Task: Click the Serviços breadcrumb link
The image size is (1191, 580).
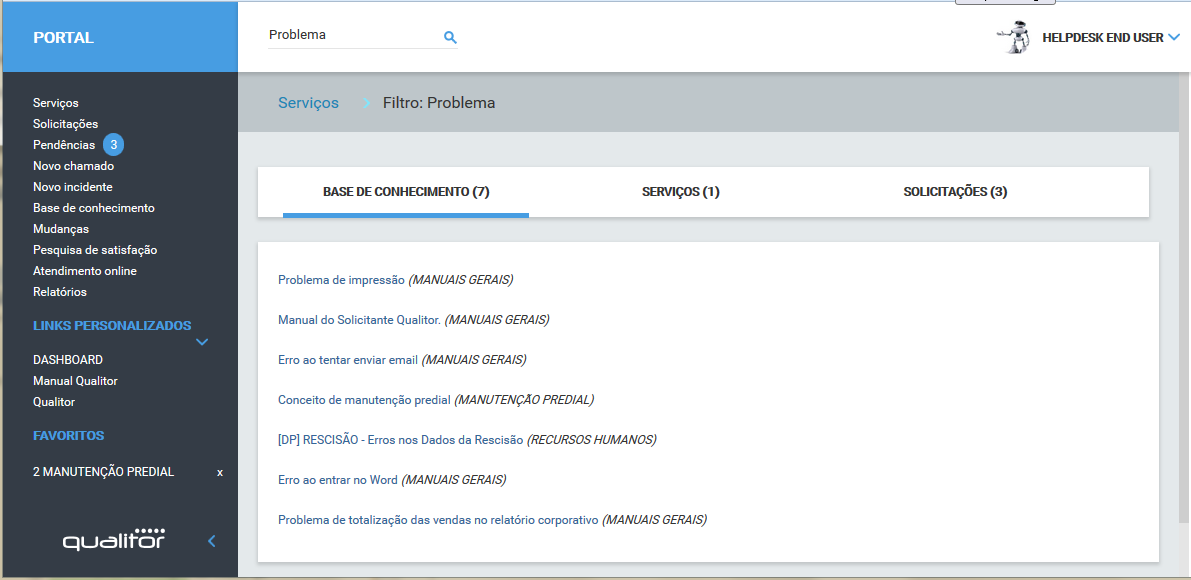Action: [308, 103]
